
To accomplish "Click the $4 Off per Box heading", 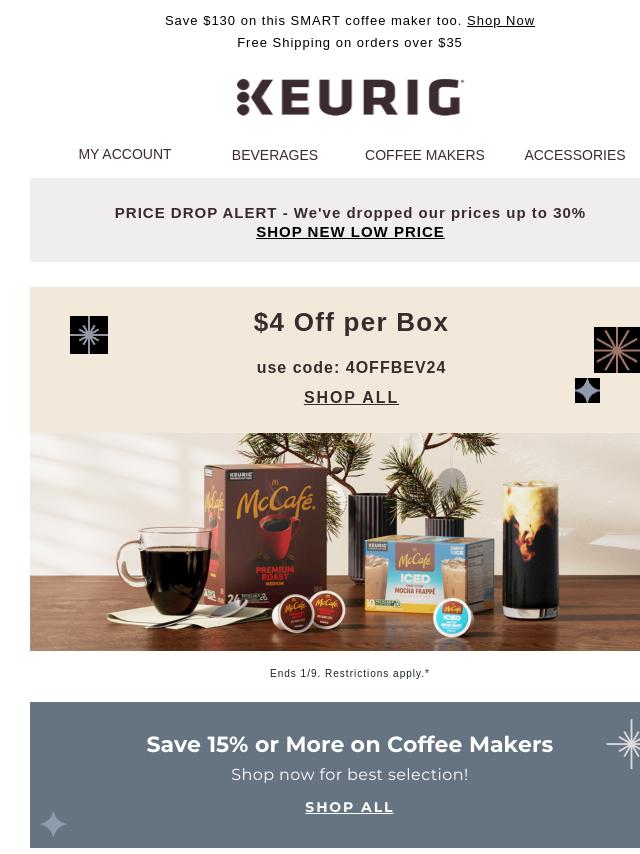I will pos(351,322).
